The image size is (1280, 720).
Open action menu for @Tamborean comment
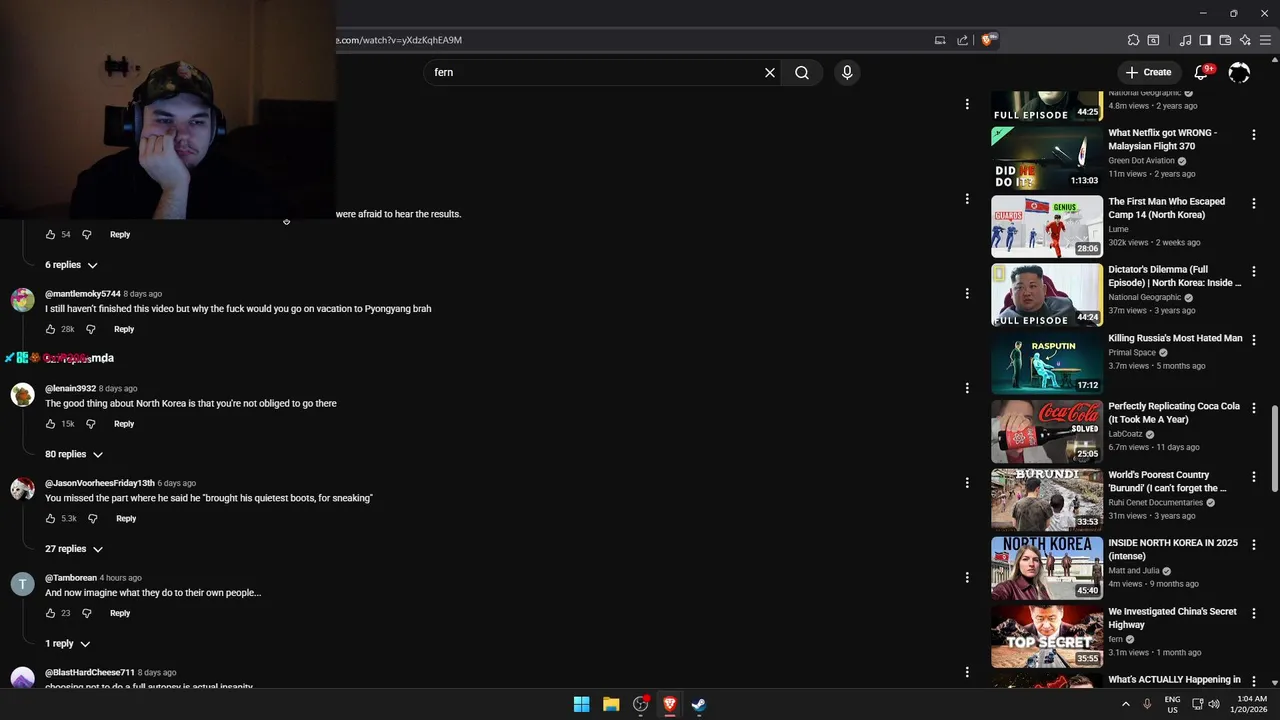point(967,577)
